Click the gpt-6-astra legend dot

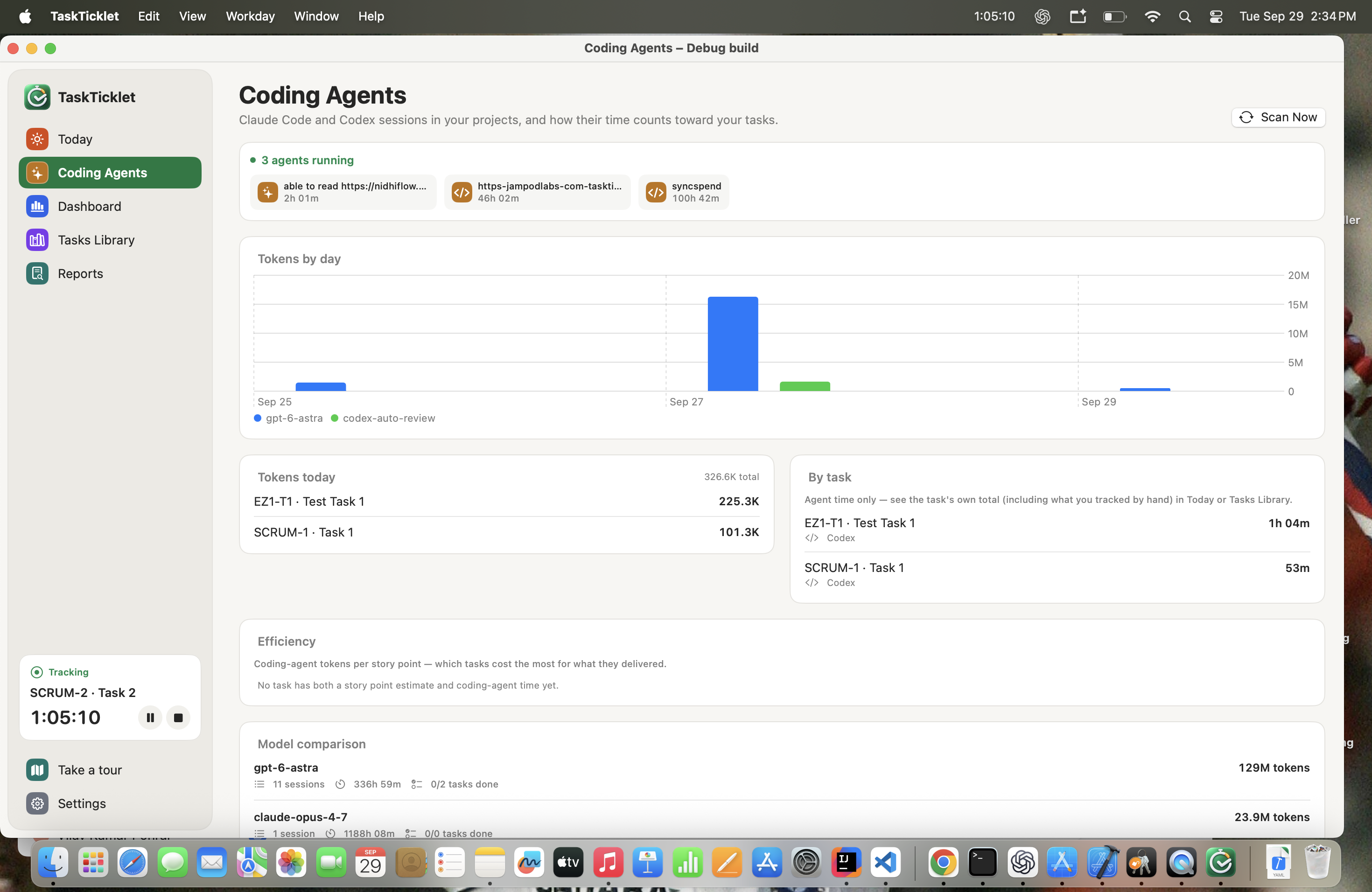tap(258, 418)
